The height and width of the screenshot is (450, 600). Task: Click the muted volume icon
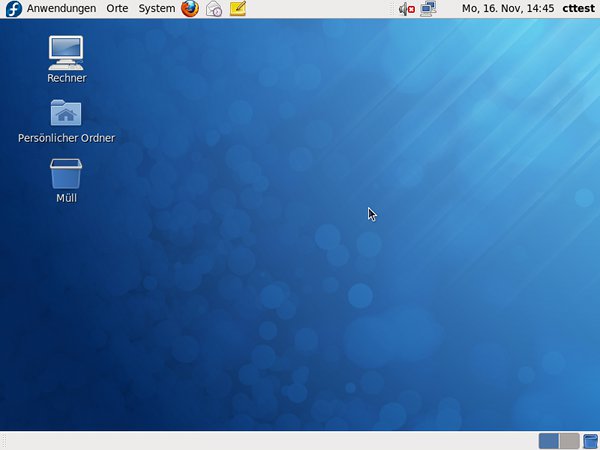(406, 9)
